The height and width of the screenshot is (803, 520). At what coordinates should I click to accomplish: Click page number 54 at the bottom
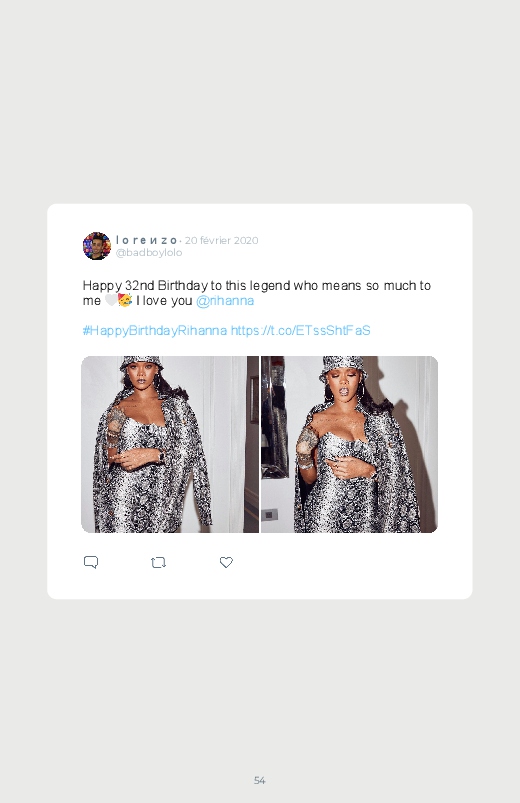[x=260, y=780]
